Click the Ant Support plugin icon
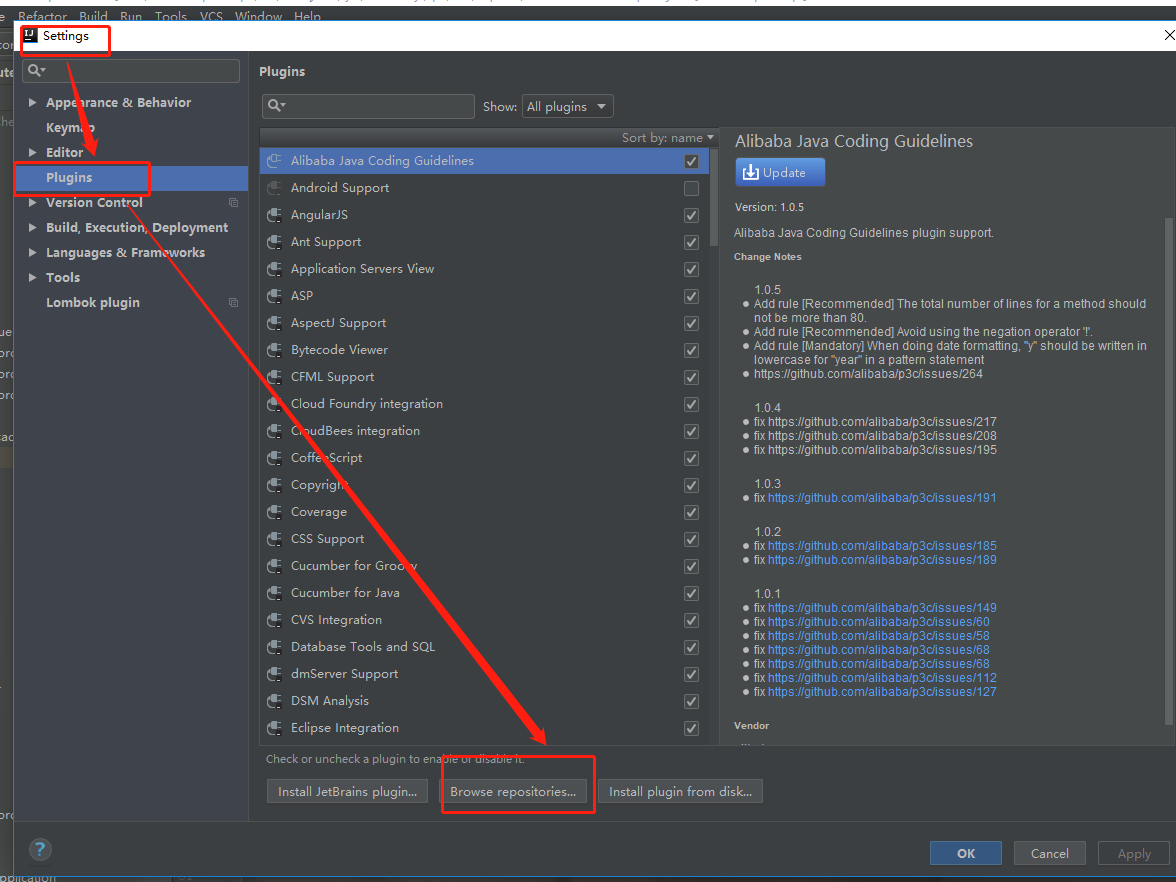This screenshot has height=882, width=1176. 274,242
